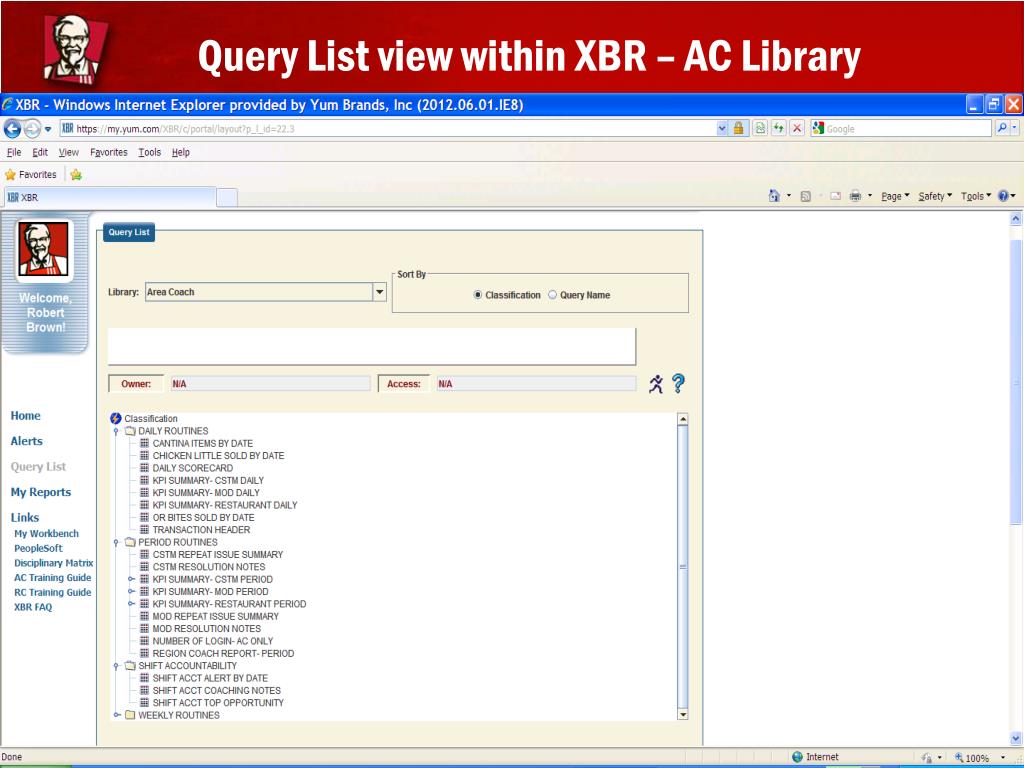Click the Print icon in command bar
Screen dimensions: 1024x768
tap(855, 196)
